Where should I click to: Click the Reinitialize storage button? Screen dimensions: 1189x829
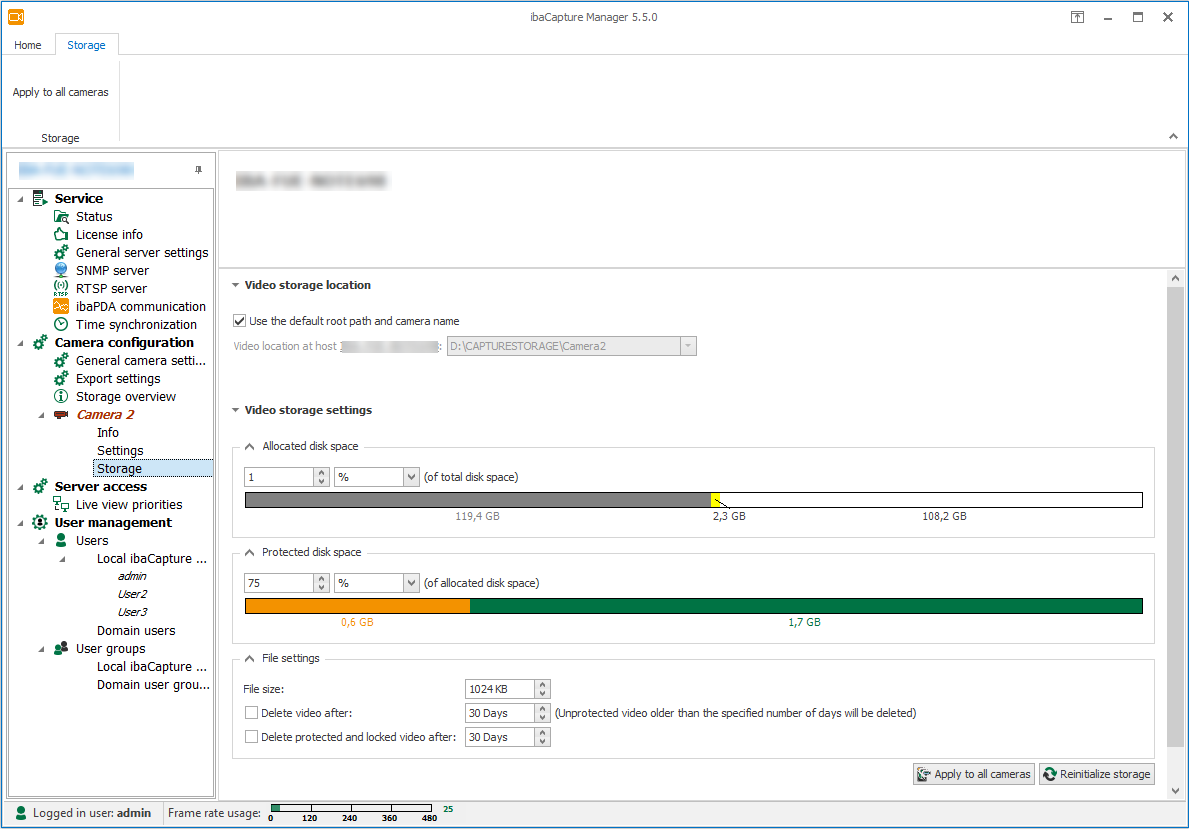[x=1096, y=774]
